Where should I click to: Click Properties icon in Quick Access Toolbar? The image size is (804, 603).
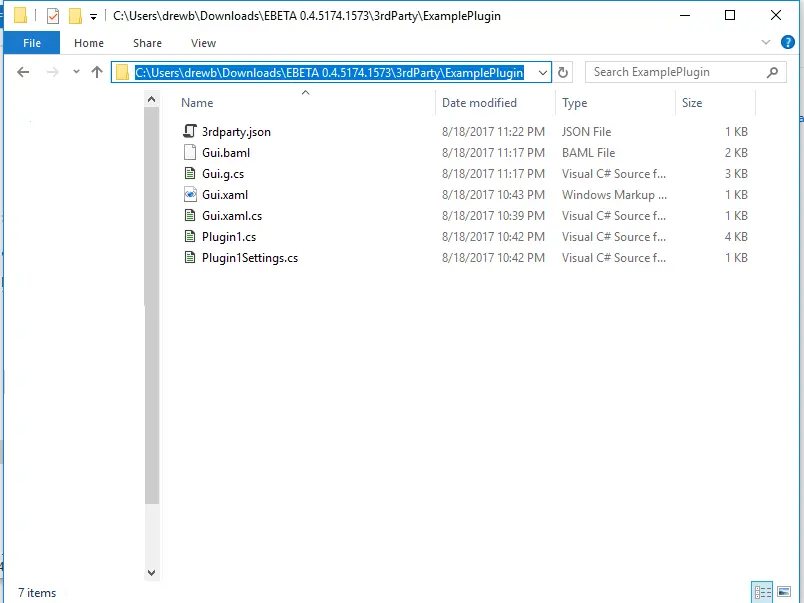click(53, 16)
